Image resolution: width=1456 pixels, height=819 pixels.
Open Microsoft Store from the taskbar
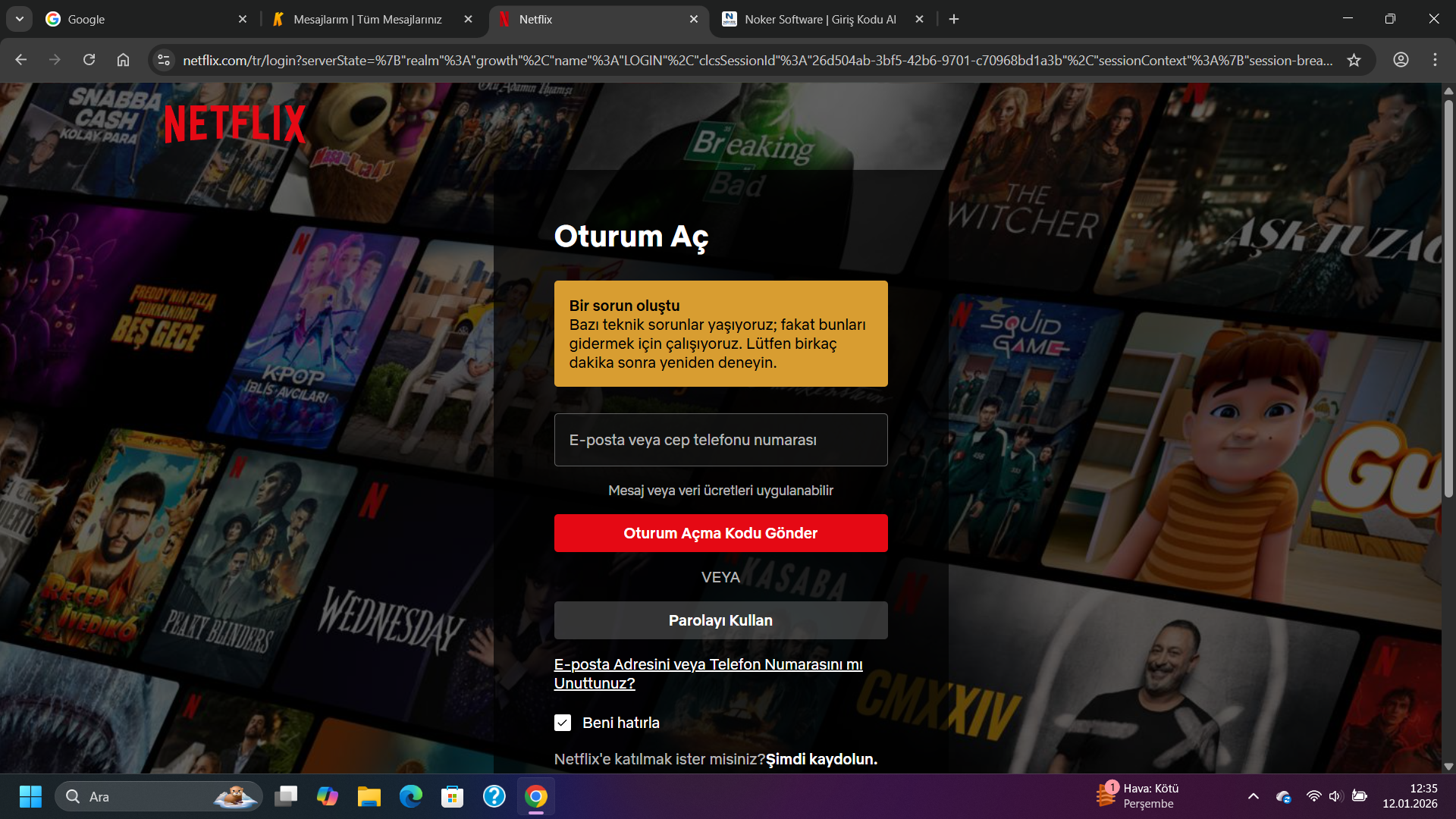[x=453, y=796]
